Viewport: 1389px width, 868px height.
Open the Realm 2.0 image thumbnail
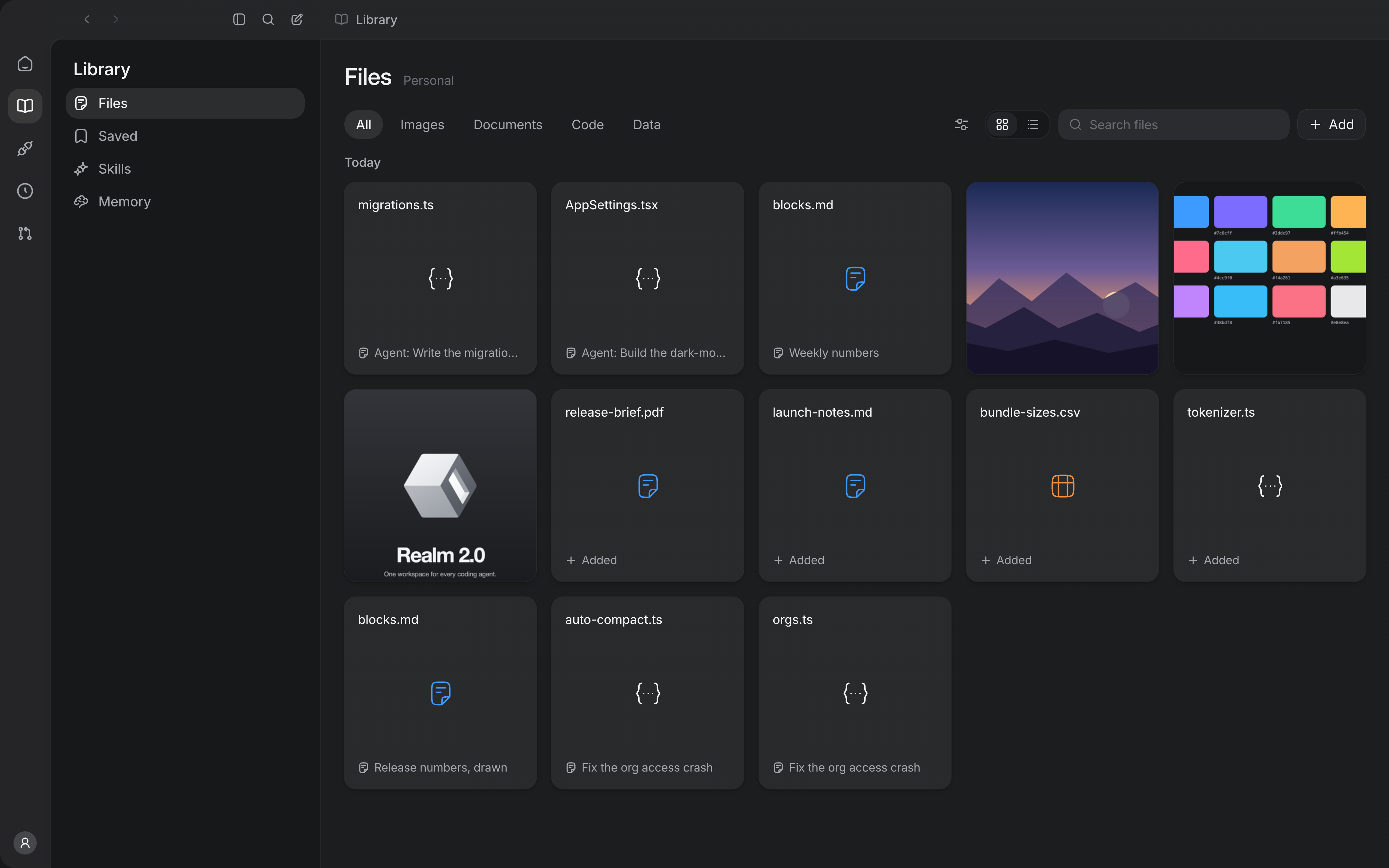pos(440,486)
